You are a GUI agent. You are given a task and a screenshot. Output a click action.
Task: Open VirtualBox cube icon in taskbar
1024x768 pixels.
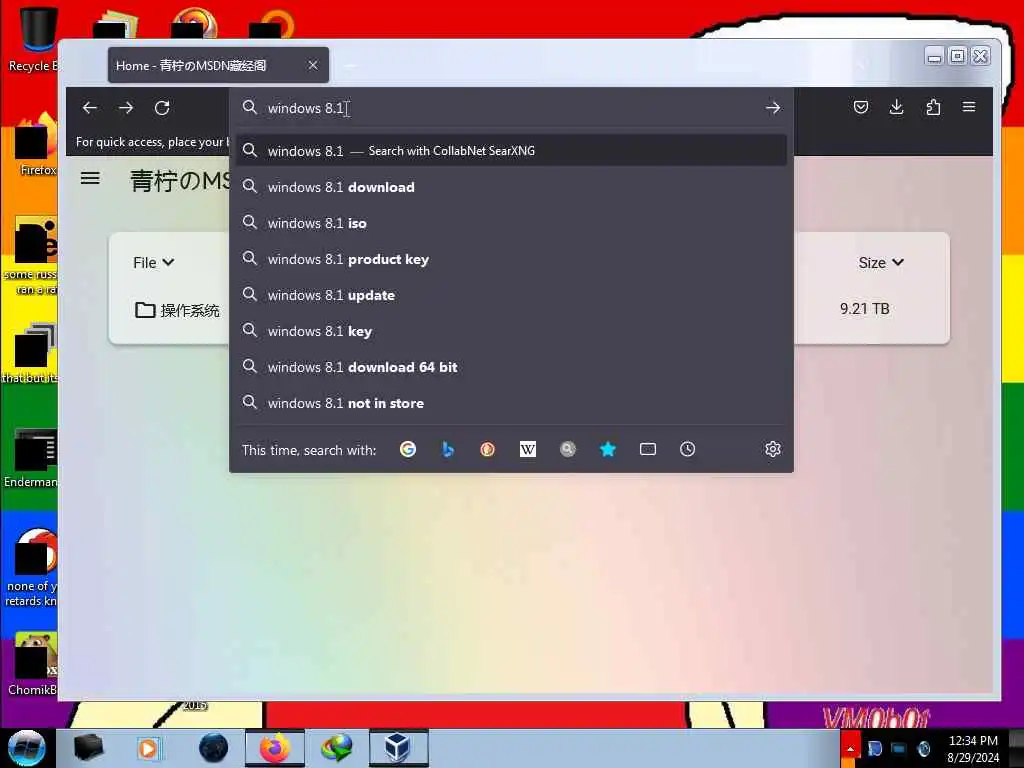(398, 748)
